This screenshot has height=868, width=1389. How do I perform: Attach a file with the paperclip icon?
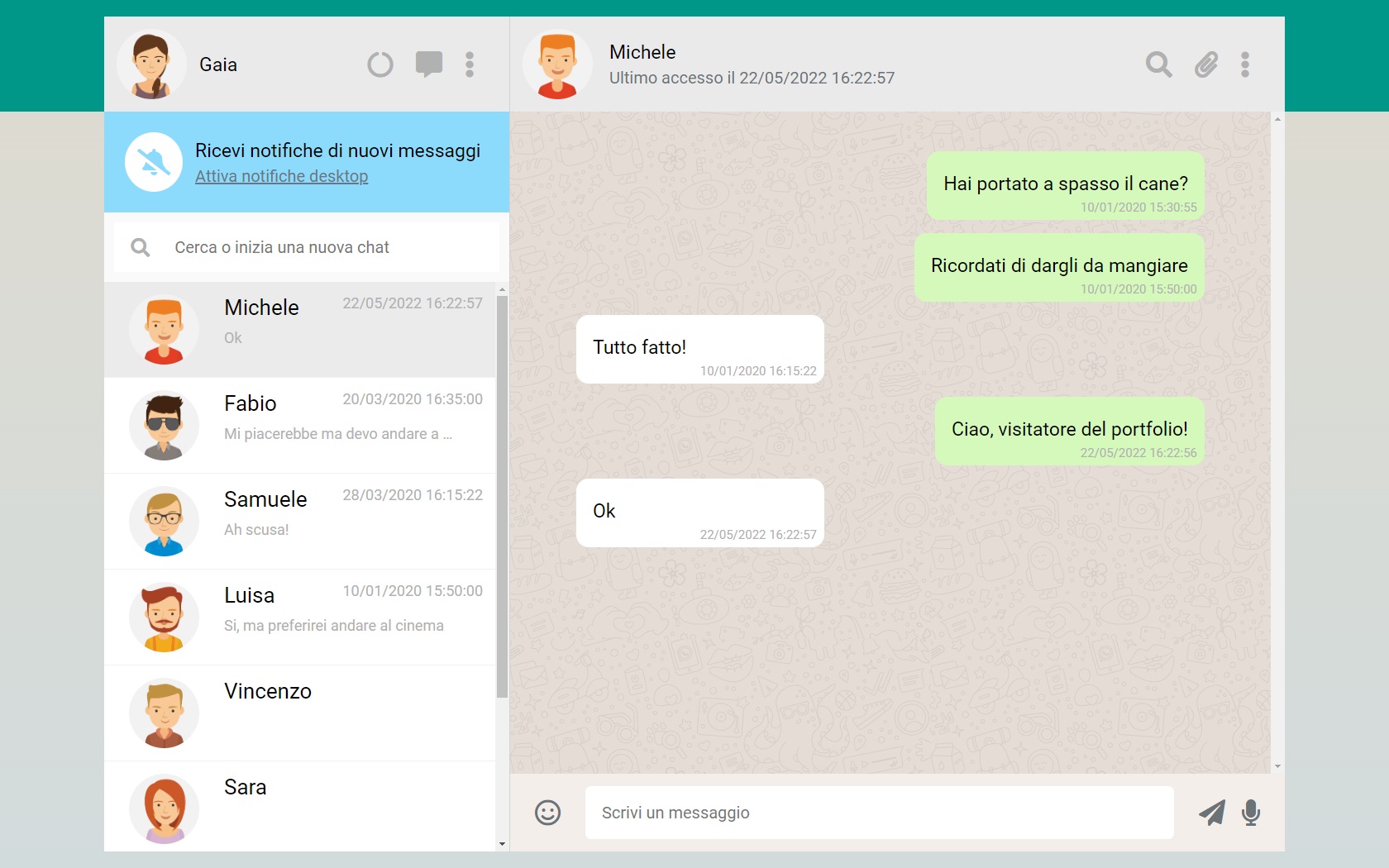click(x=1205, y=64)
